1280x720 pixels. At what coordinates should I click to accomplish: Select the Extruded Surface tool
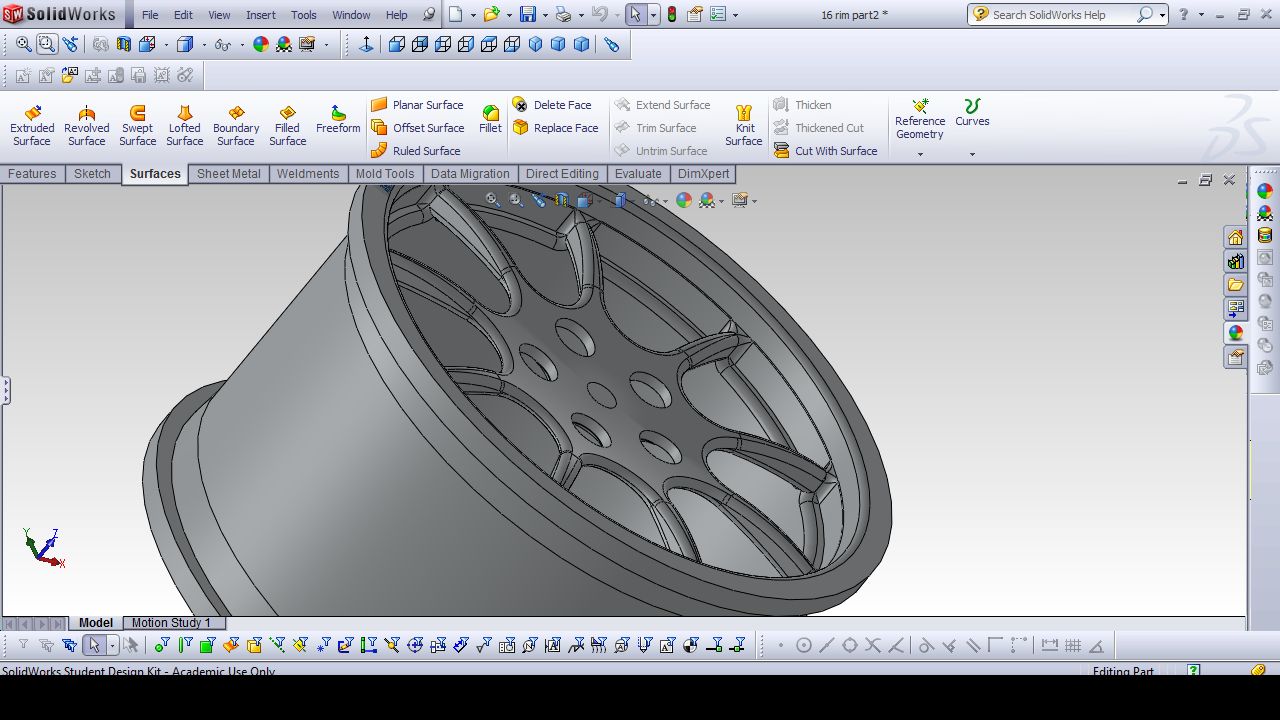pos(32,126)
